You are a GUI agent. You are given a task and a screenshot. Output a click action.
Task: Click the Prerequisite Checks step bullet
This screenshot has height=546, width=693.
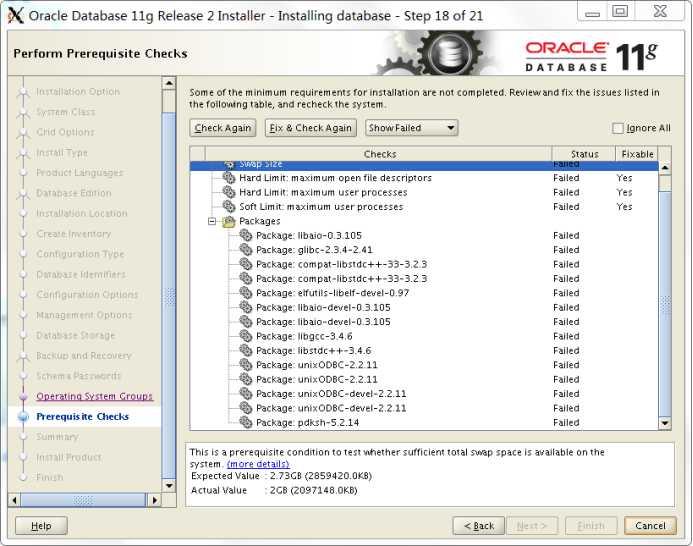coord(23,417)
